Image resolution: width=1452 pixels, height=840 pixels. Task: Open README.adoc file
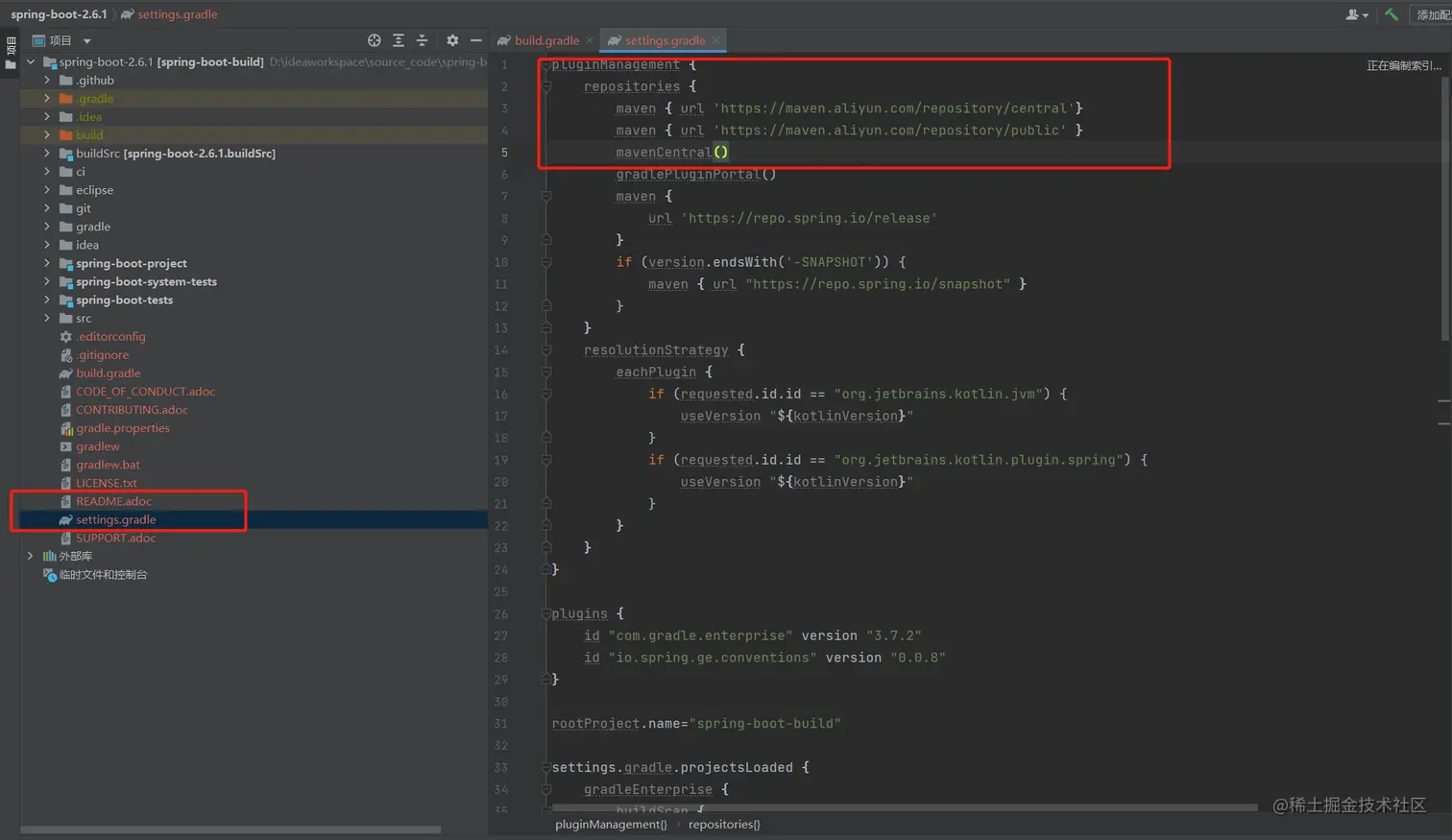click(x=113, y=501)
